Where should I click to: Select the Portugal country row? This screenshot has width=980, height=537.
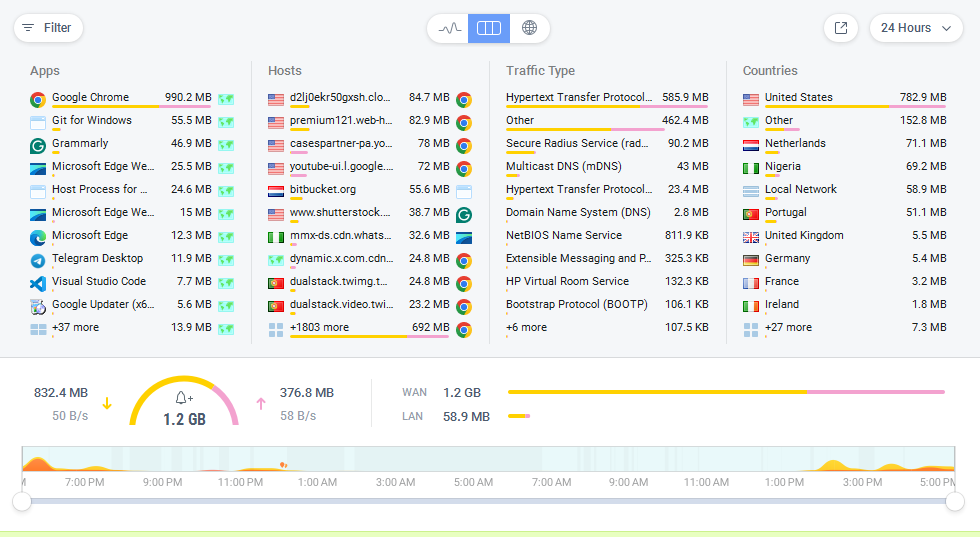(844, 213)
